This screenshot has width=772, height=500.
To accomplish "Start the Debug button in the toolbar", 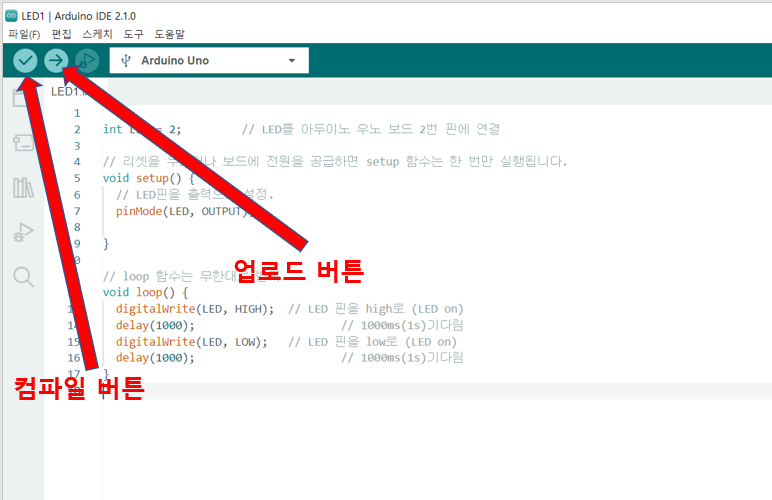I will (x=87, y=61).
